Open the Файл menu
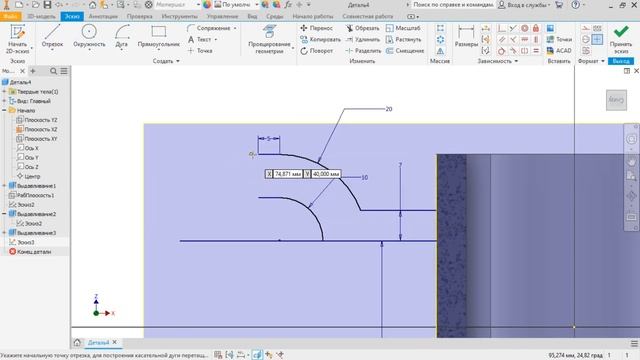Image resolution: width=640 pixels, height=360 pixels. [10, 16]
